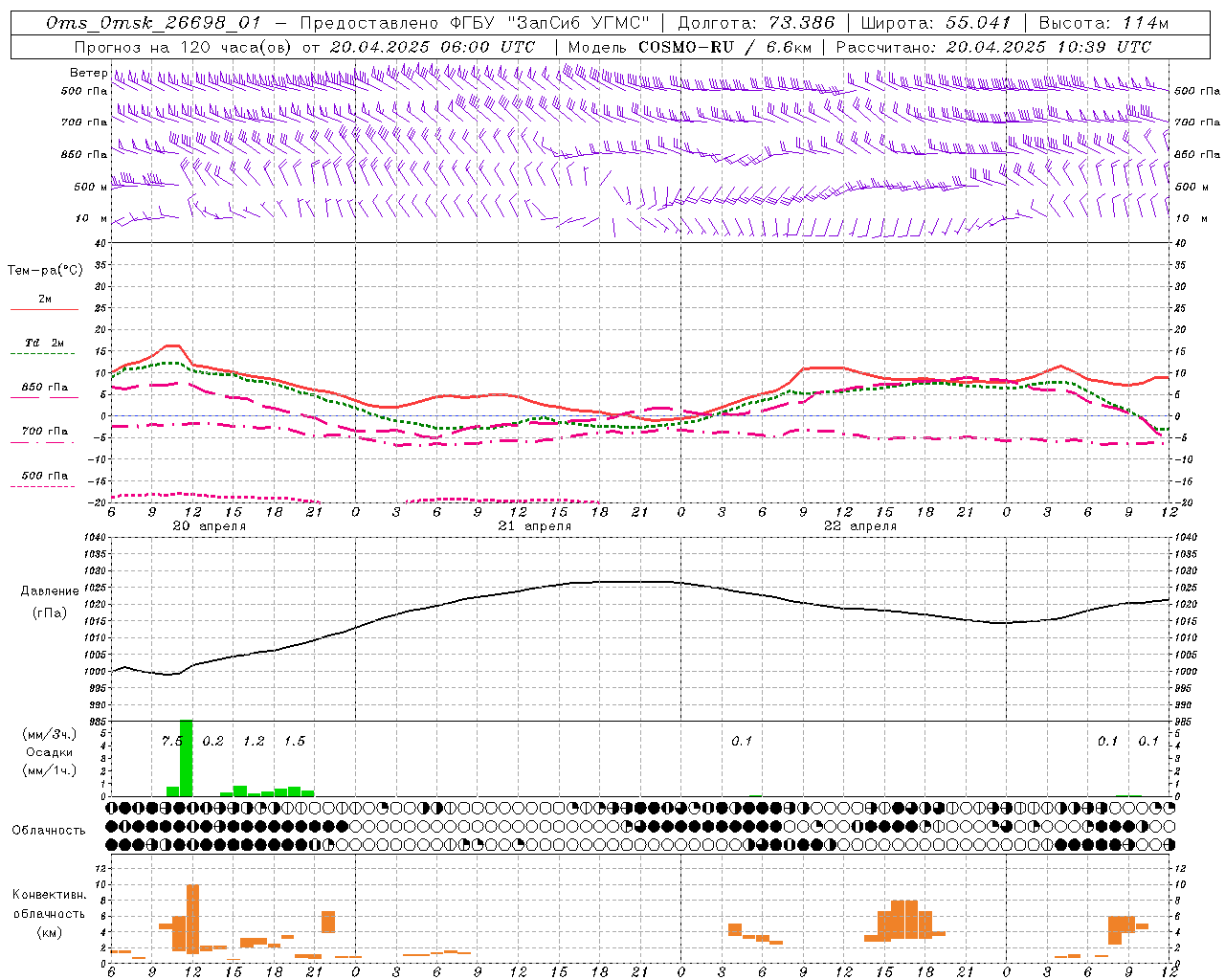Viewport: 1225px width, 980px height.
Task: Click the Модель COSMO-RU / 6.6км label
Action: pos(690,47)
